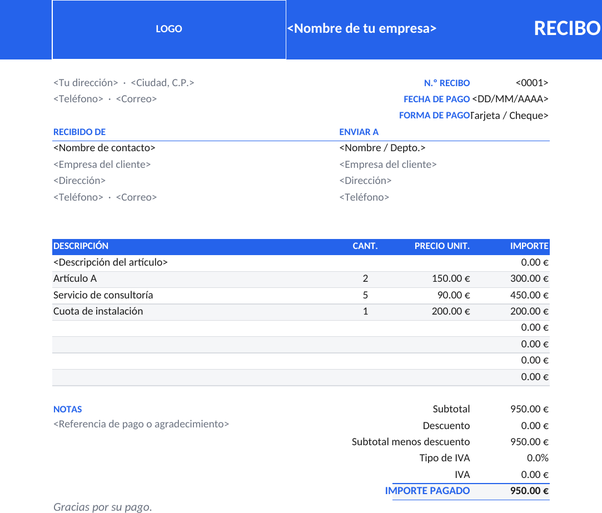Click the <Nombre de contacto> field

(104, 148)
